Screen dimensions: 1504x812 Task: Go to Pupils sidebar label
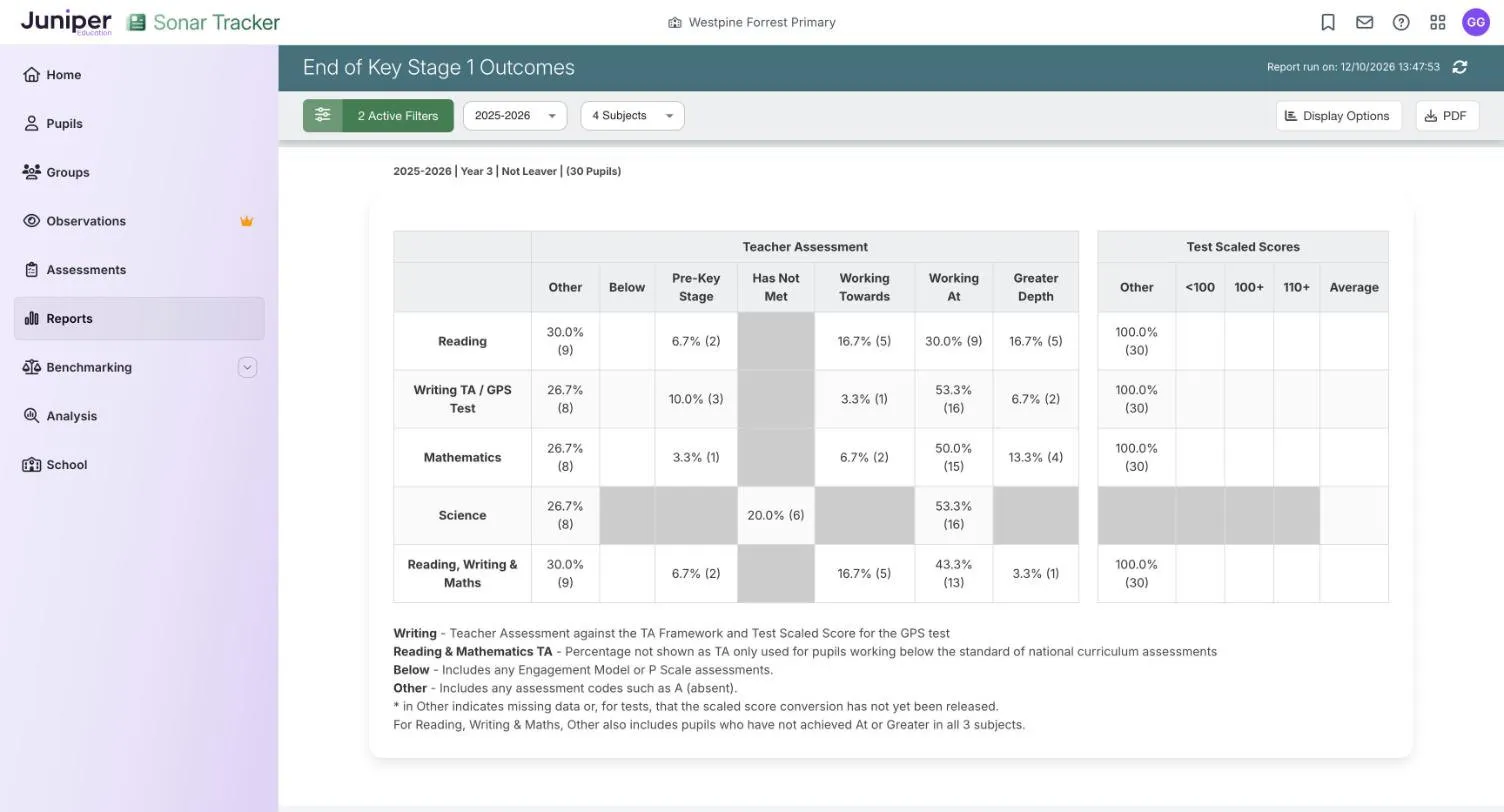(64, 123)
